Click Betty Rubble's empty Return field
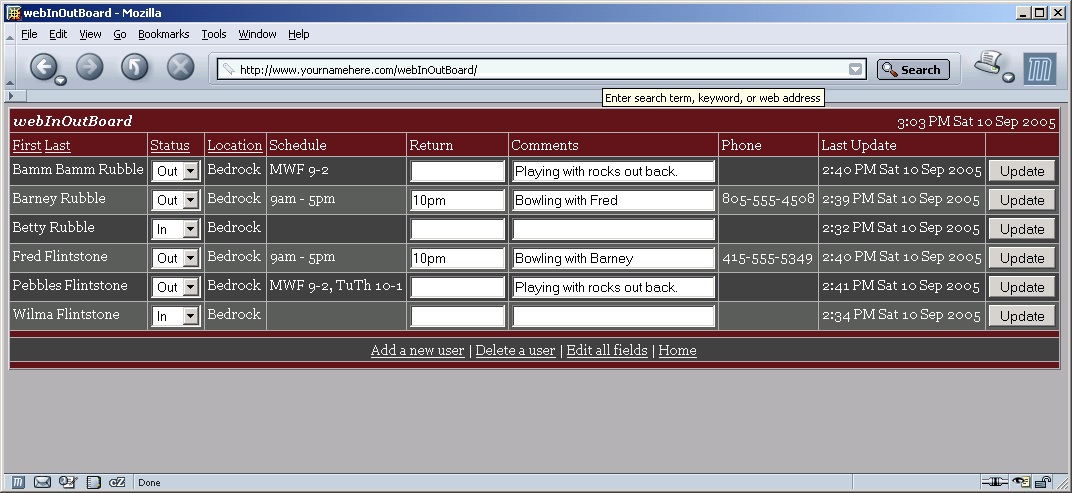 click(457, 229)
